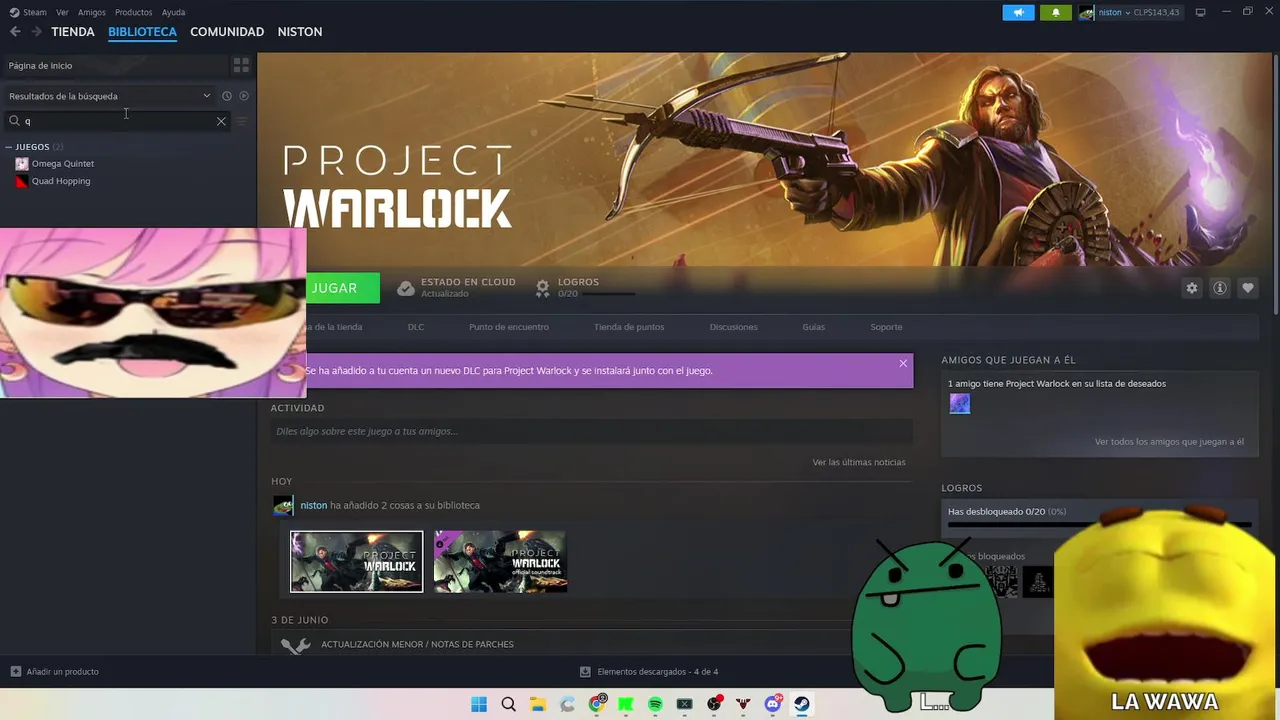This screenshot has height=720, width=1280.
Task: Open Discord from the taskbar
Action: [773, 704]
